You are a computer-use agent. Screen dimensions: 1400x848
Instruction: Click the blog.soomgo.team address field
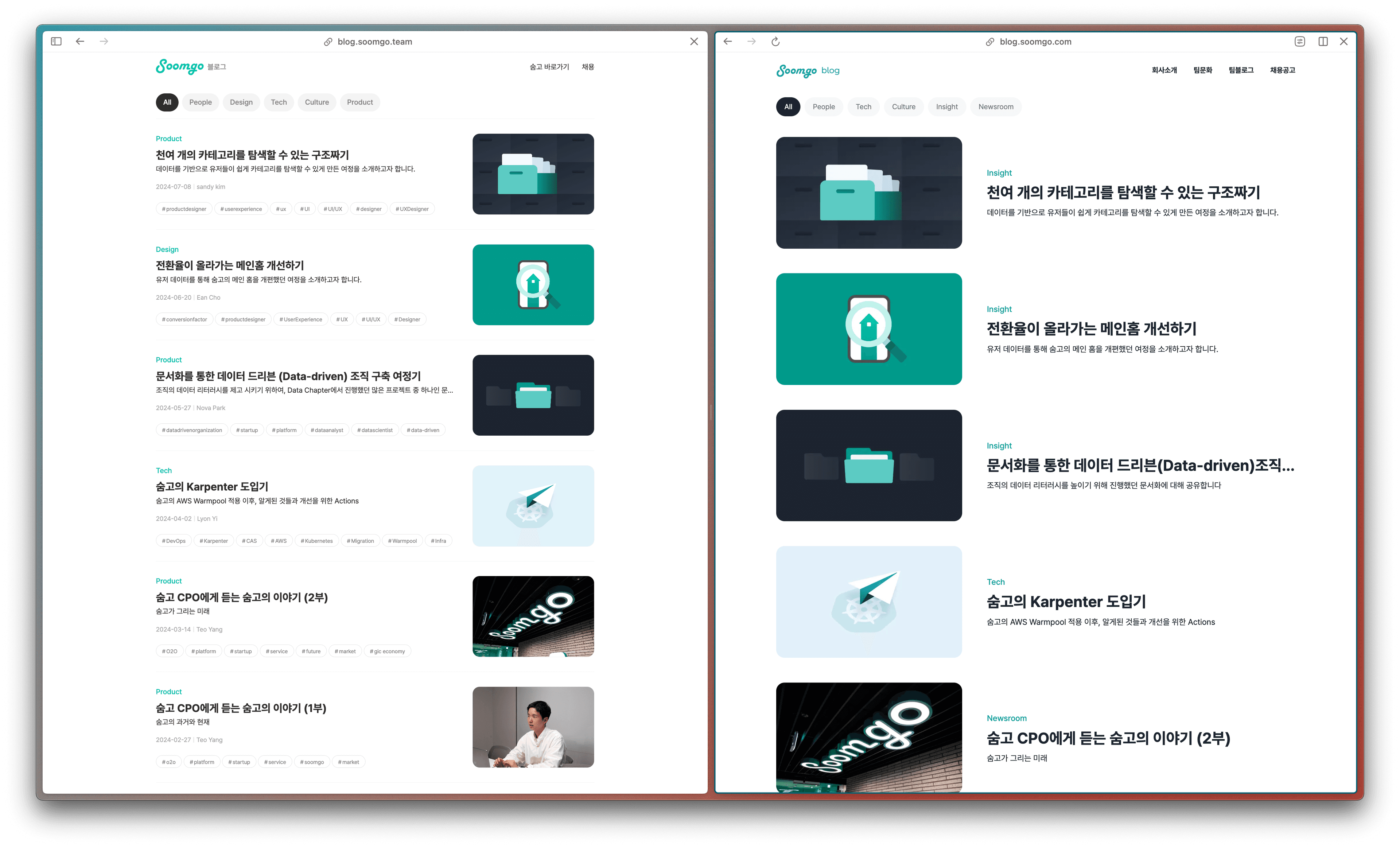point(374,42)
